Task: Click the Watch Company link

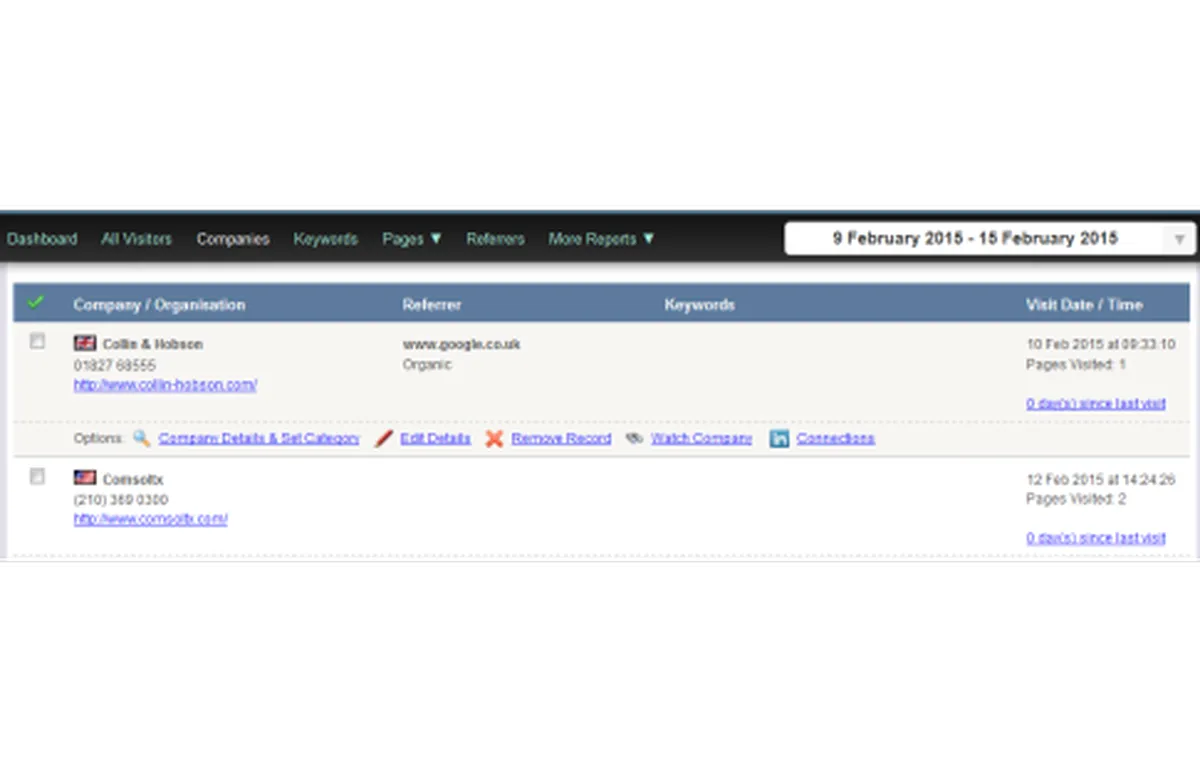Action: coord(701,438)
